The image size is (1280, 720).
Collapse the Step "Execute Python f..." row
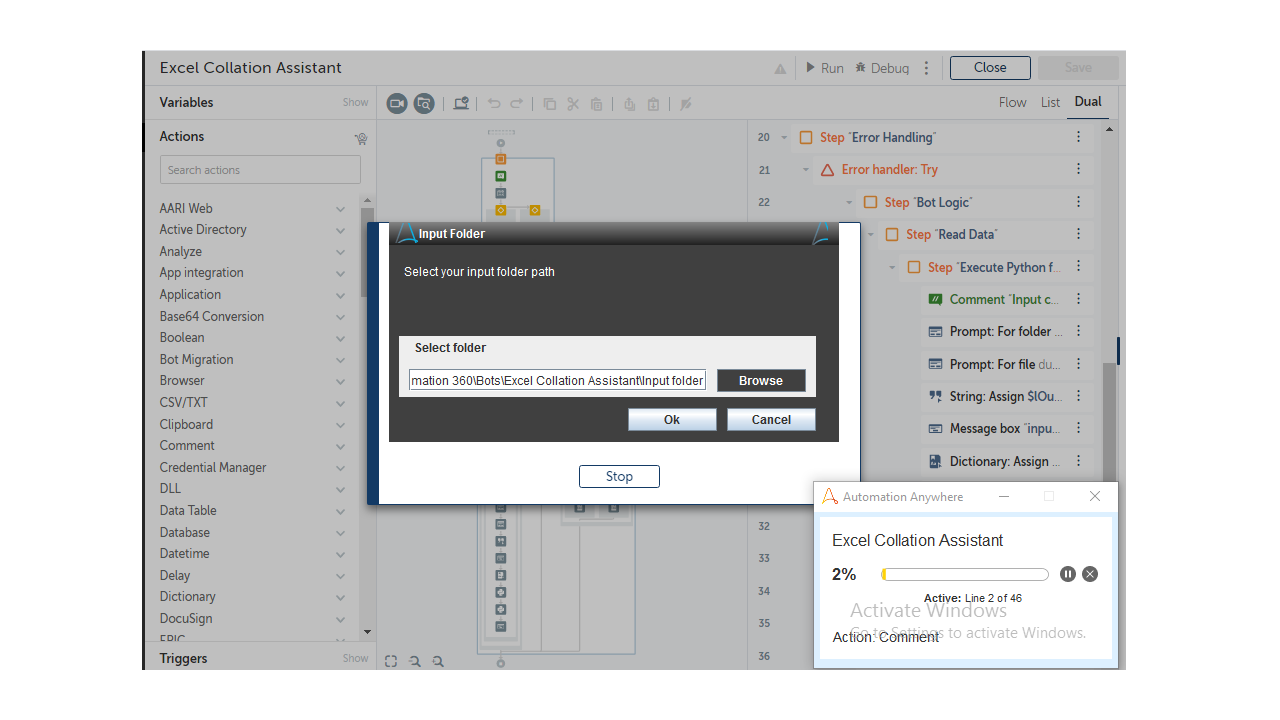892,268
